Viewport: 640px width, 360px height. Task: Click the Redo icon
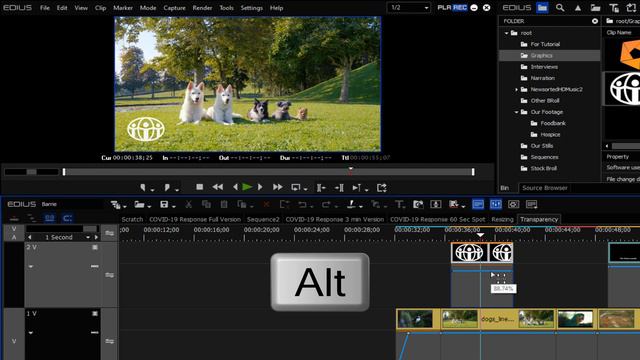click(x=326, y=204)
